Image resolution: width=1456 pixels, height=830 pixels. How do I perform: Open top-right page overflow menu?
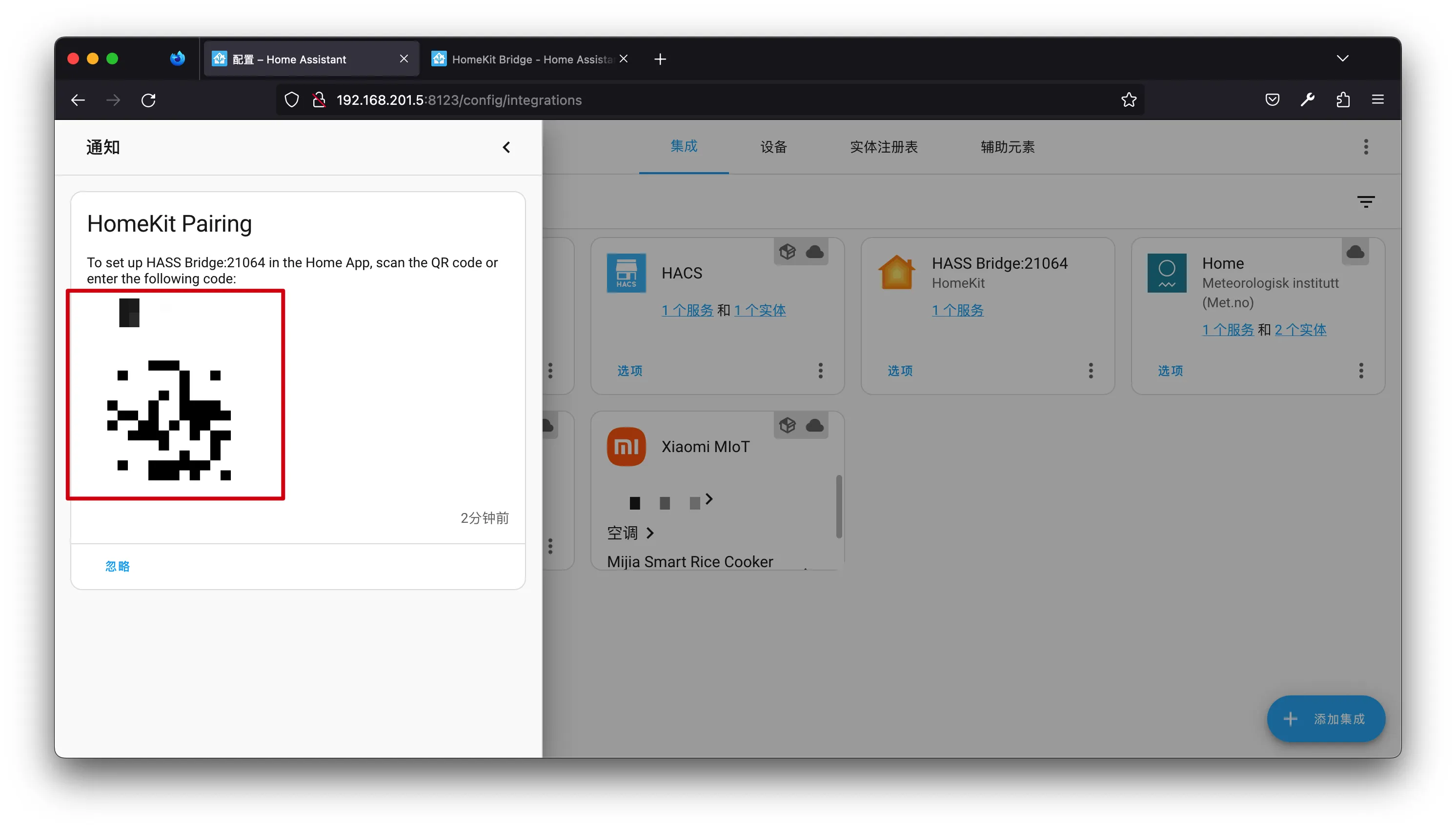click(x=1365, y=147)
